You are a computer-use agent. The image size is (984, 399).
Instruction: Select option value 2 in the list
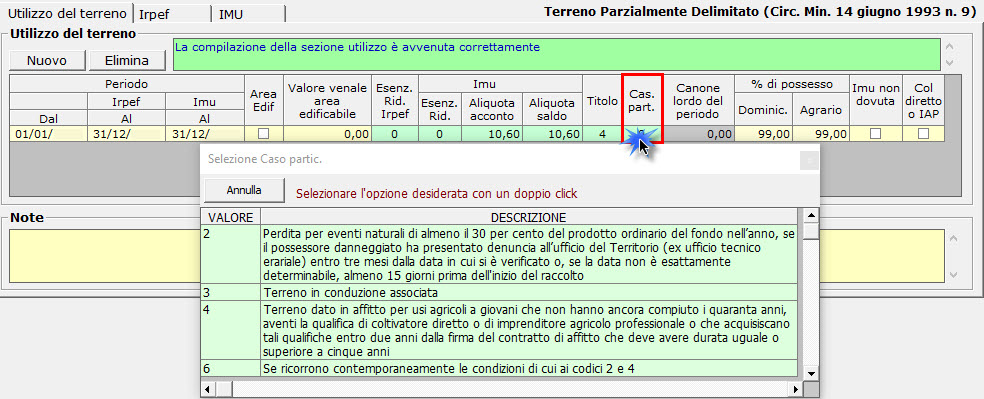(230, 255)
